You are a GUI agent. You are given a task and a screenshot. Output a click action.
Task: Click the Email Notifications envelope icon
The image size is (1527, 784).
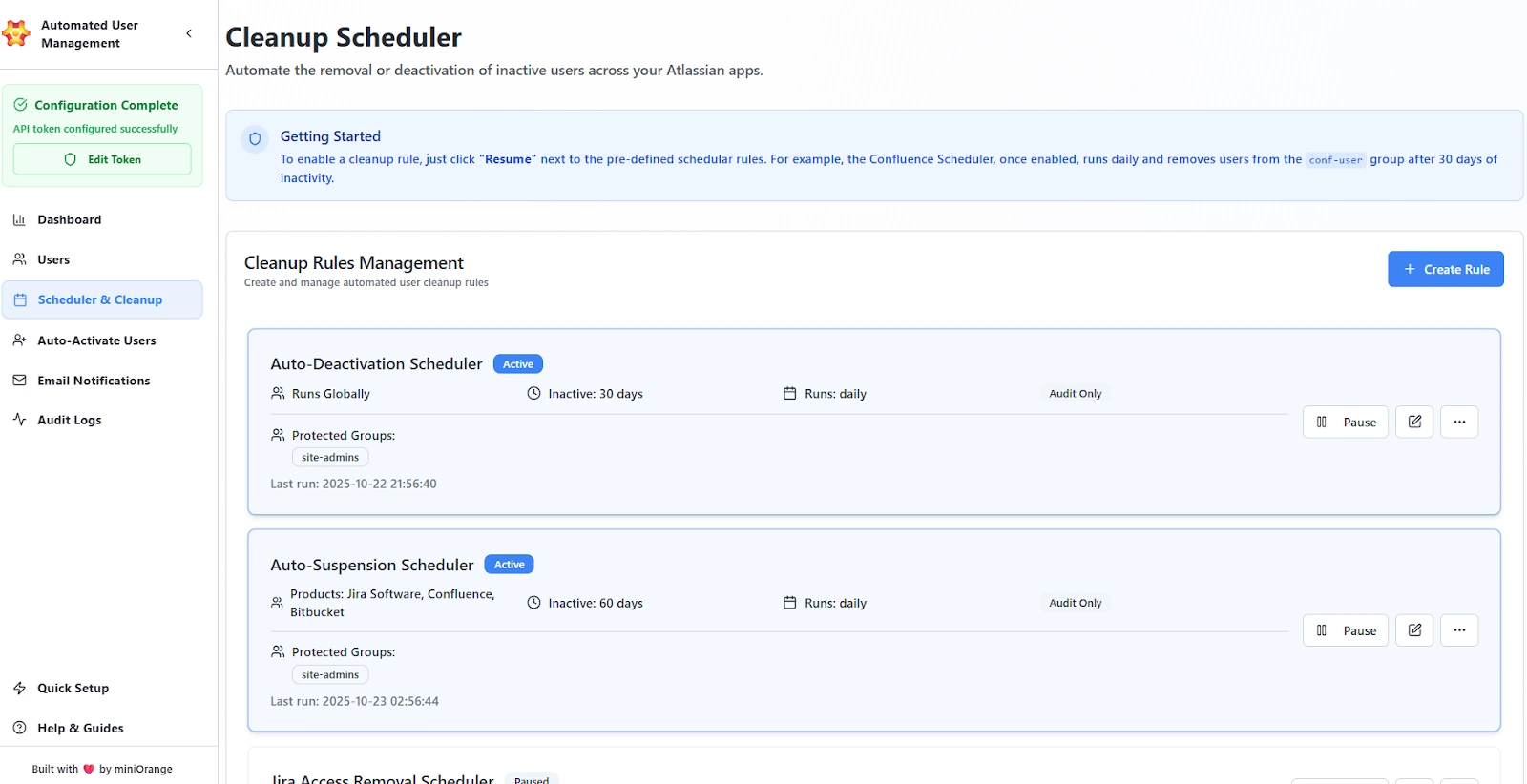click(19, 381)
